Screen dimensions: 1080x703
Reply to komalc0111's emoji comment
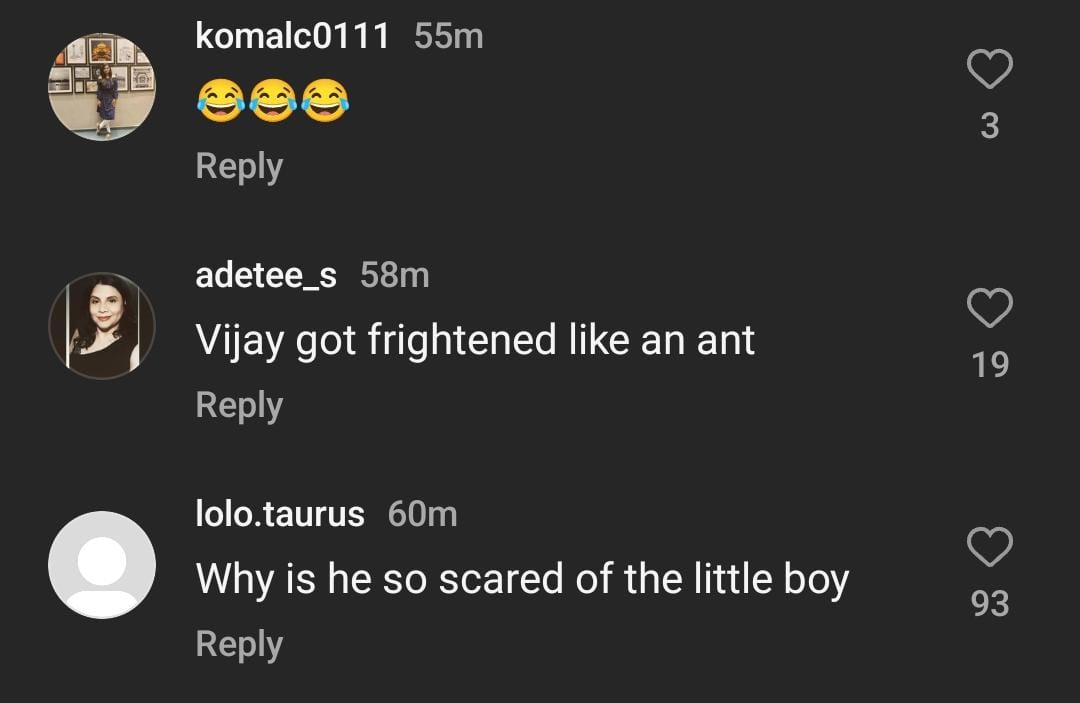(239, 166)
